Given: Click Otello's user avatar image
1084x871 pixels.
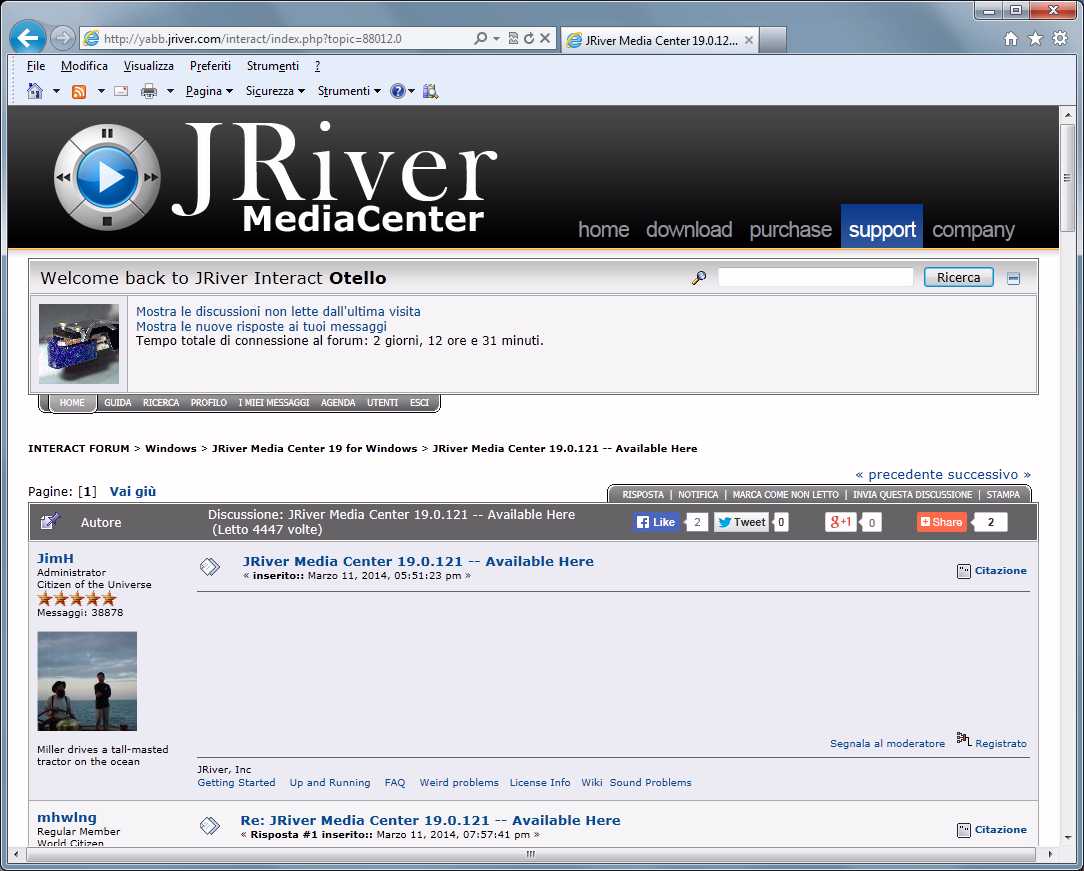Looking at the screenshot, I should tap(79, 344).
